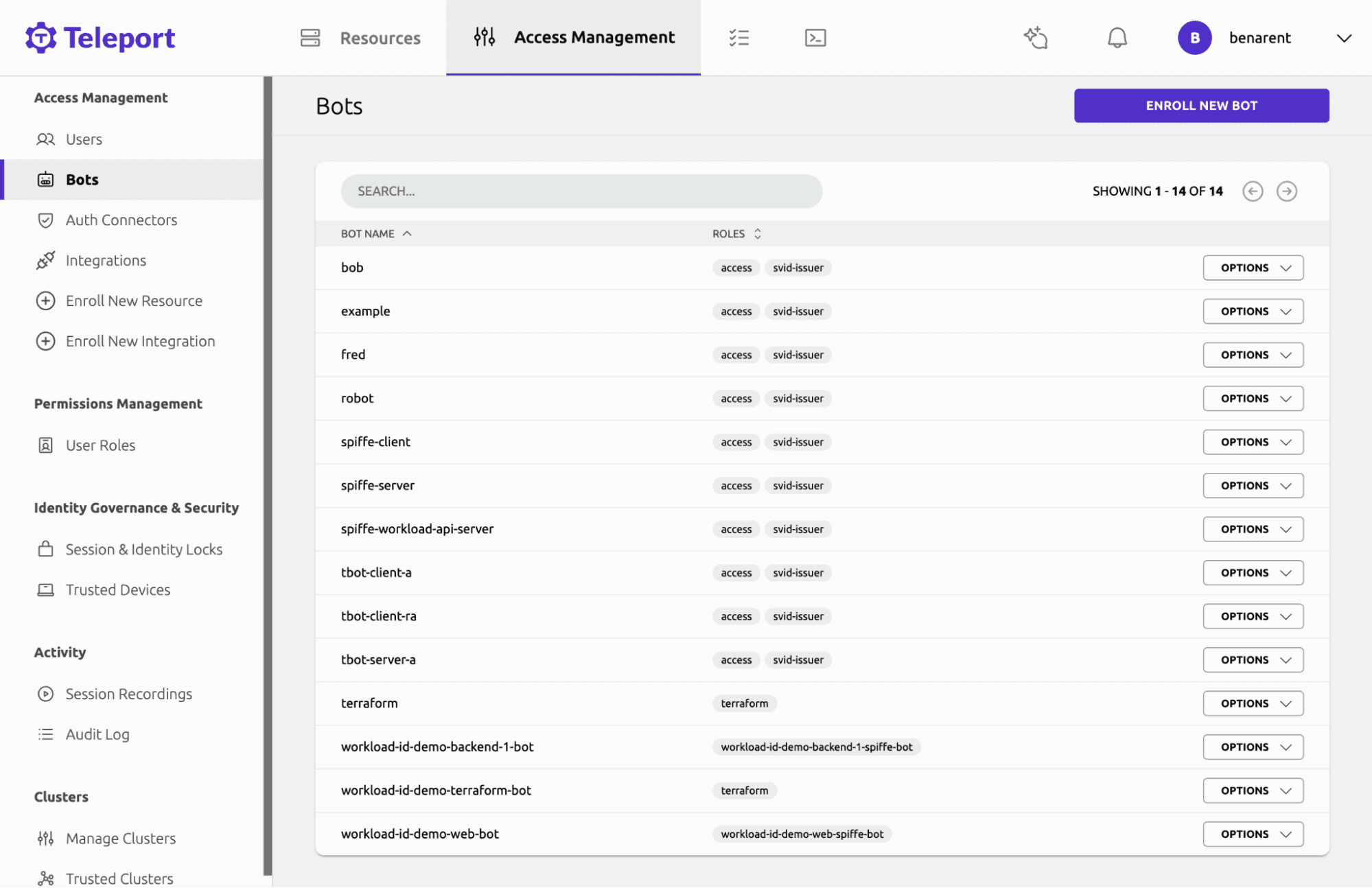Expand Options menu for terraform bot

click(1252, 703)
